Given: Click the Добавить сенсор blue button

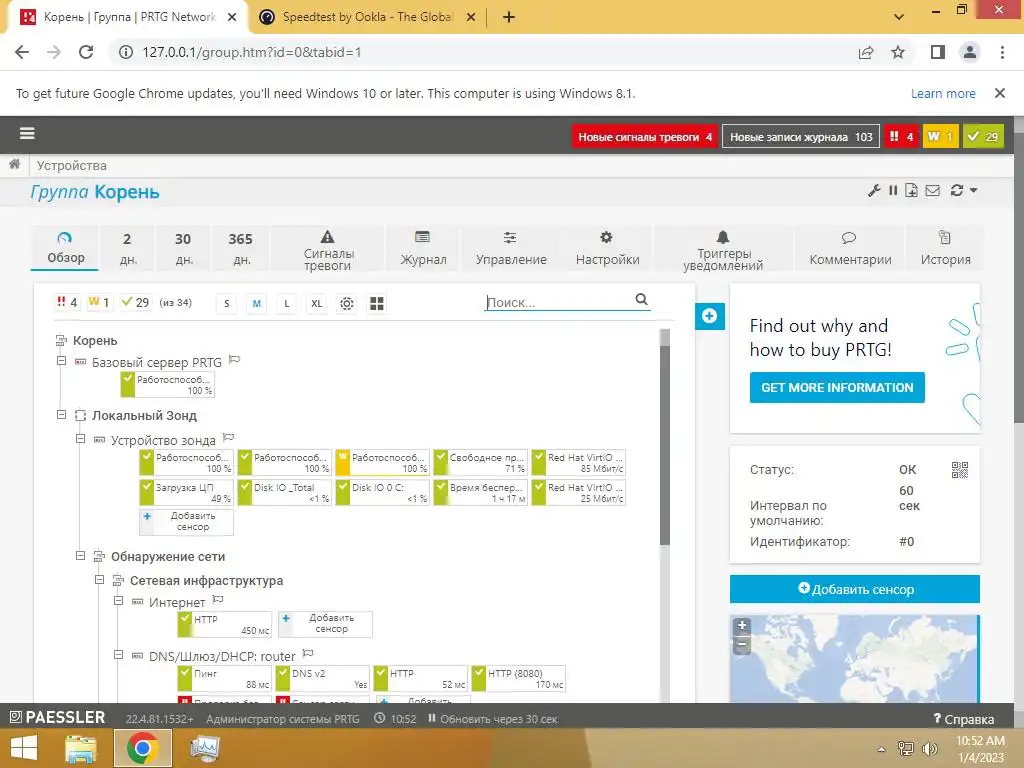Looking at the screenshot, I should (x=855, y=589).
